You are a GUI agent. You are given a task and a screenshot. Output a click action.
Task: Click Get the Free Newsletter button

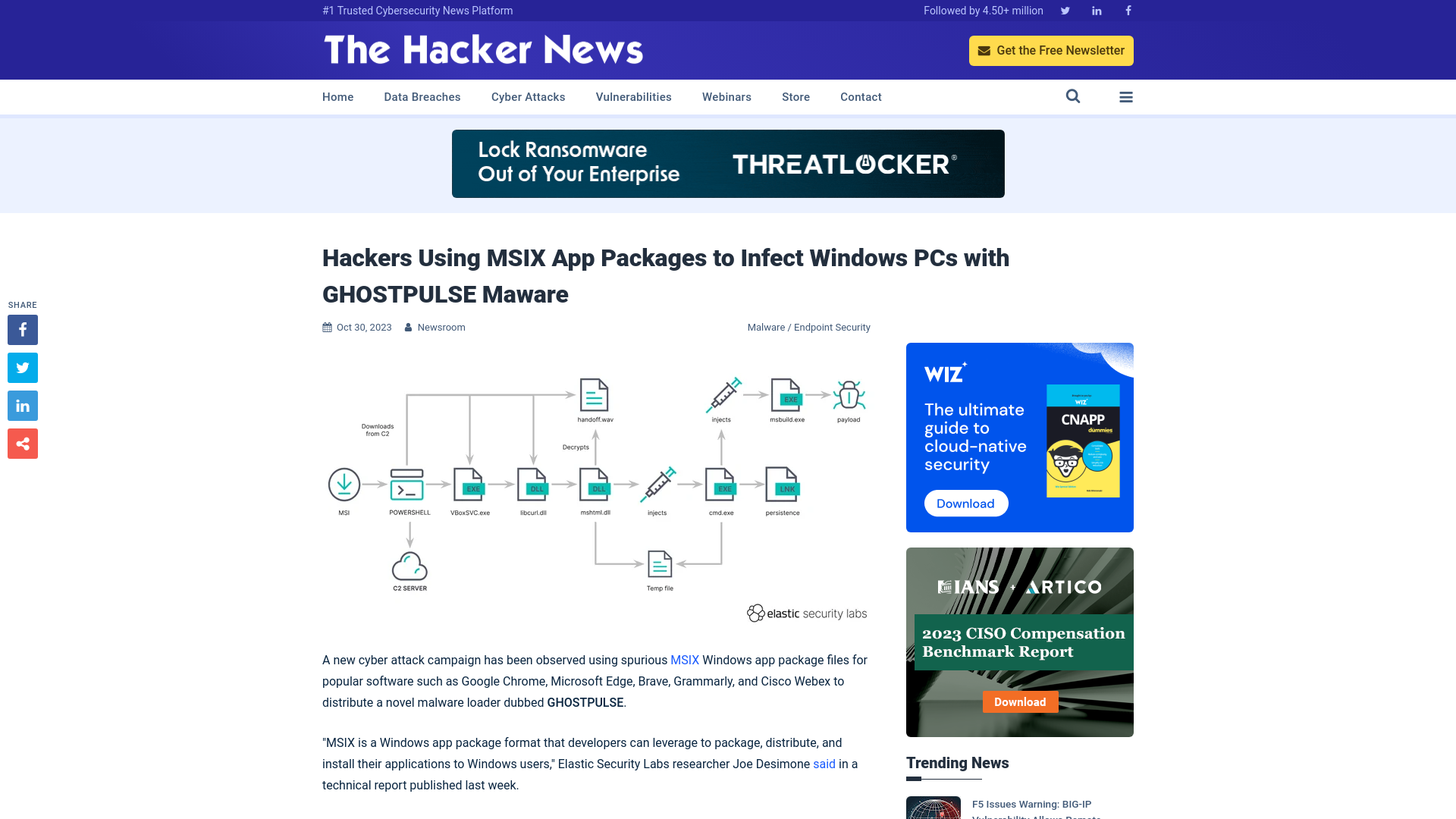pyautogui.click(x=1051, y=50)
